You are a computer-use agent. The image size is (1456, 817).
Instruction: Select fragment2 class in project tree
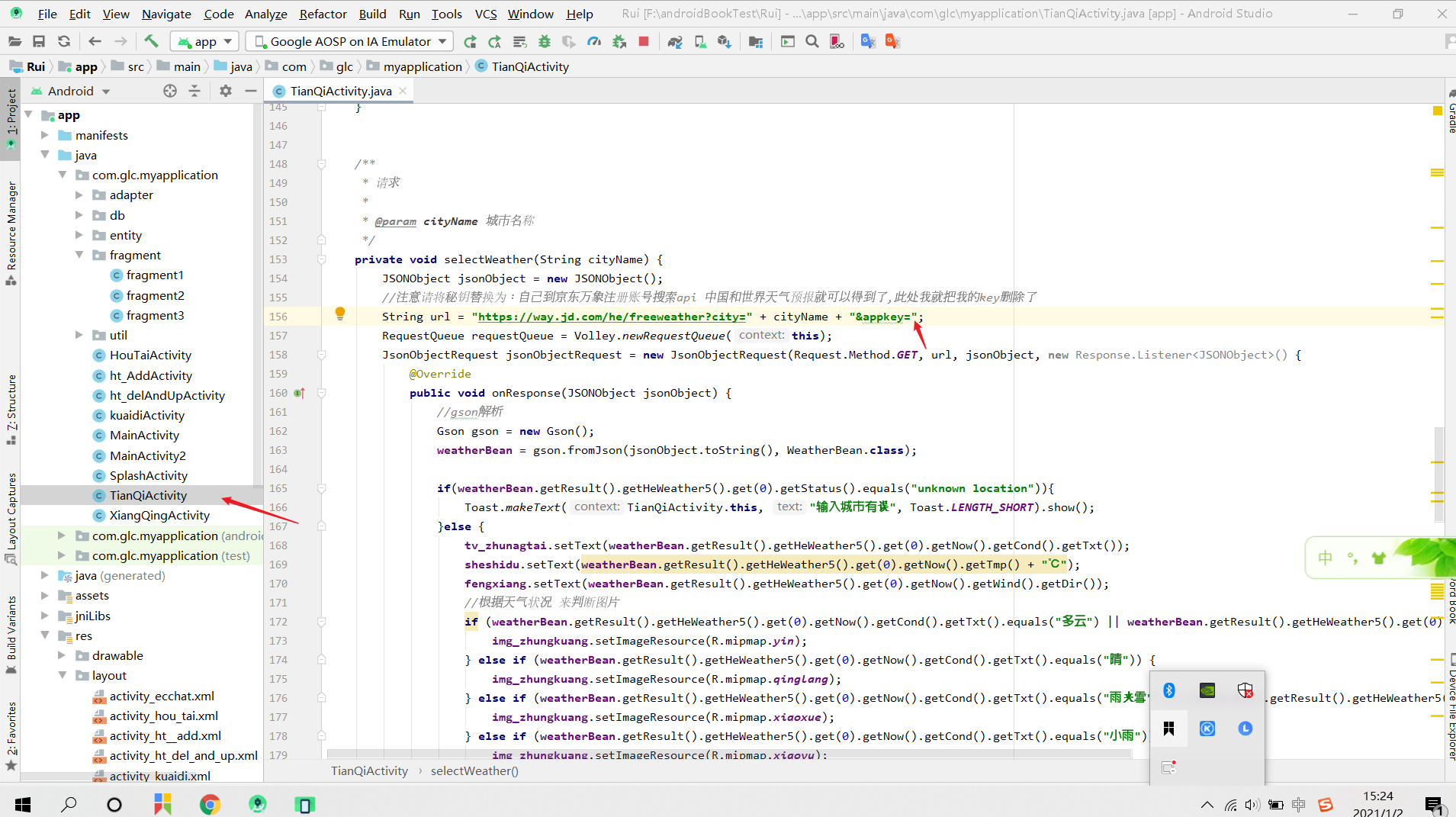tap(155, 295)
